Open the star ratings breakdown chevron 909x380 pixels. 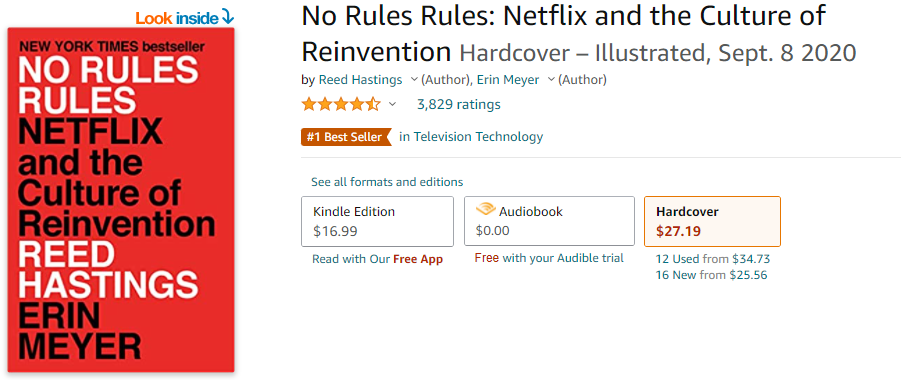pos(392,104)
